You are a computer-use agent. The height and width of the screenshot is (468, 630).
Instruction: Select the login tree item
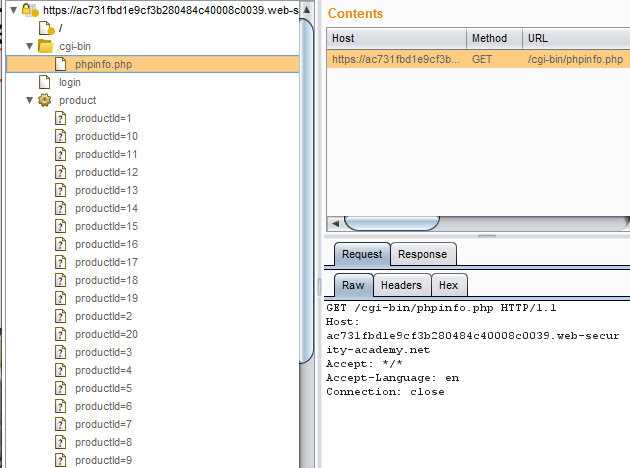[x=70, y=82]
